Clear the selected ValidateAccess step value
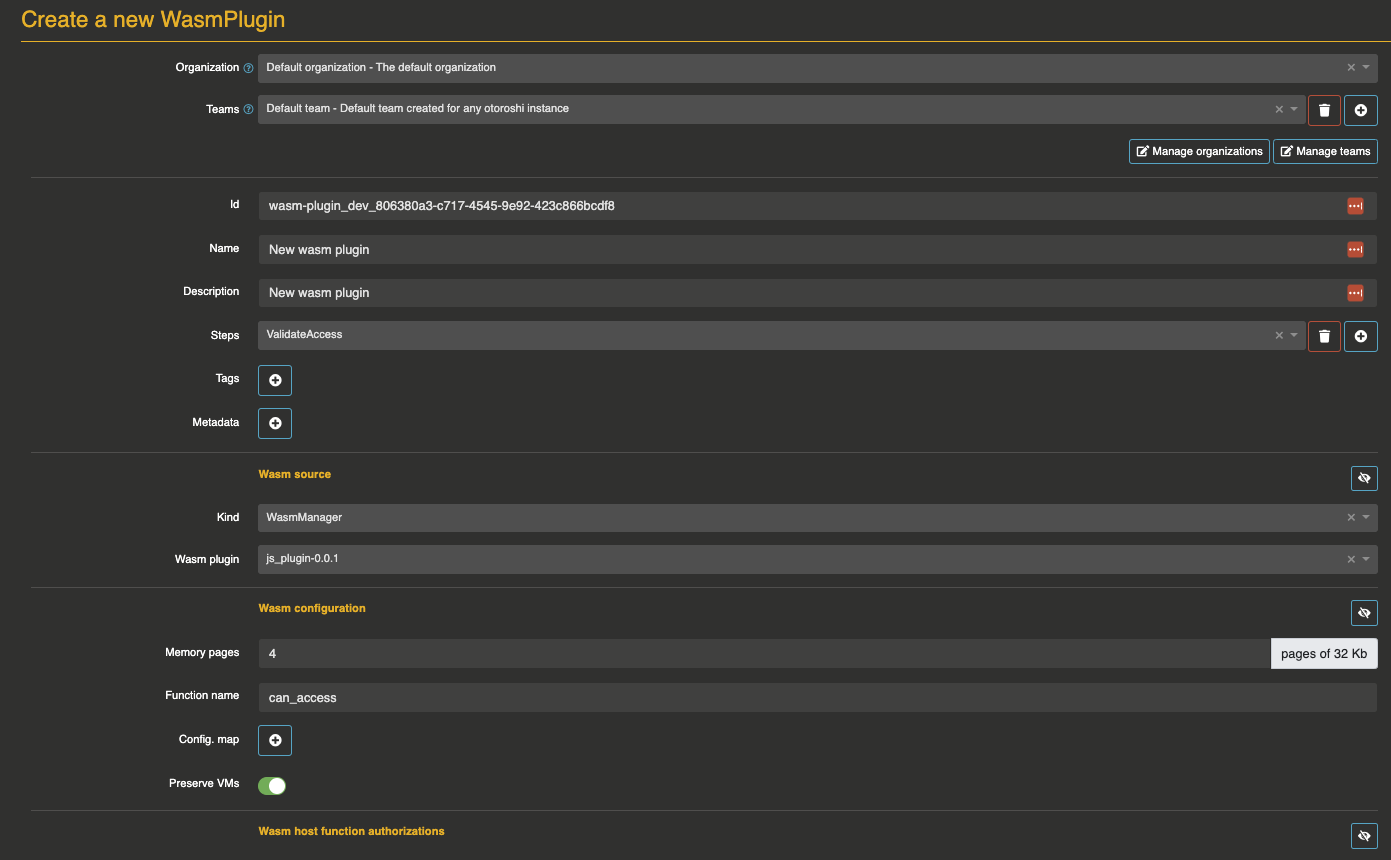This screenshot has width=1391, height=860. (1279, 335)
